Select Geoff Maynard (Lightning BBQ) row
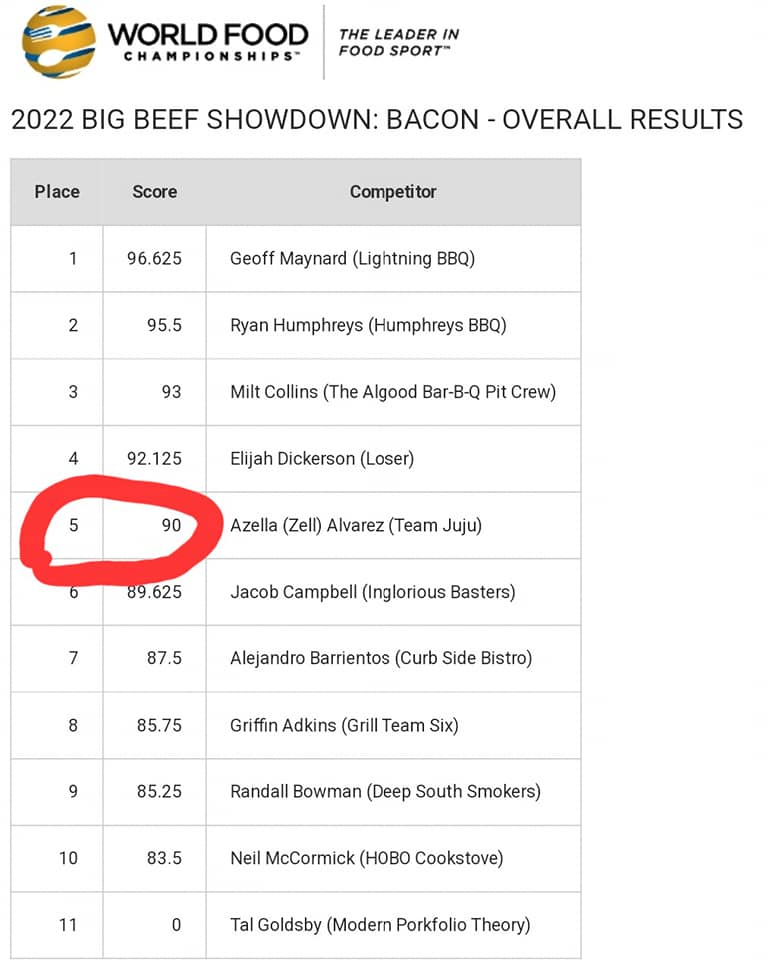The width and height of the screenshot is (768, 960). [296, 258]
